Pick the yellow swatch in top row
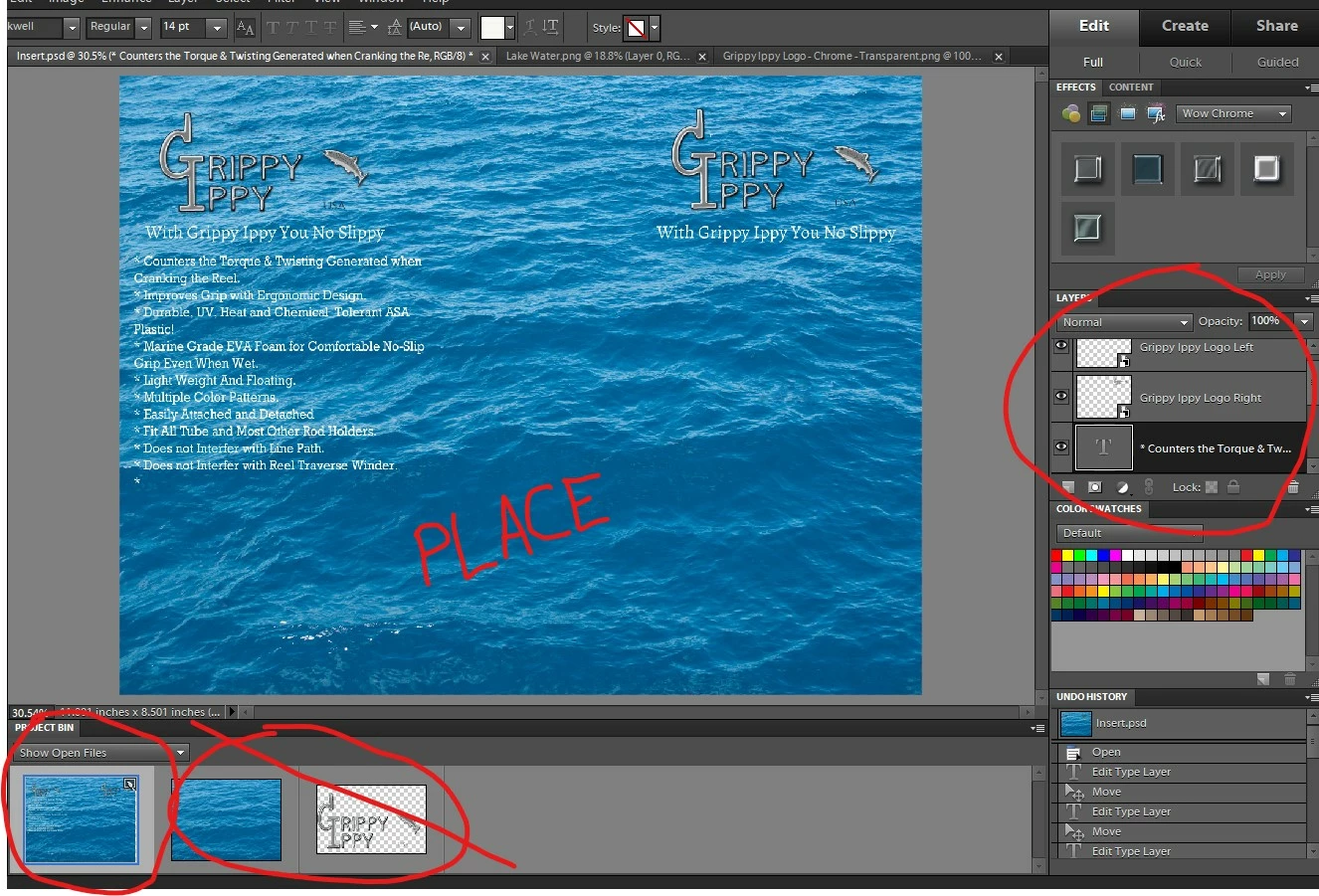 pyautogui.click(x=1069, y=556)
